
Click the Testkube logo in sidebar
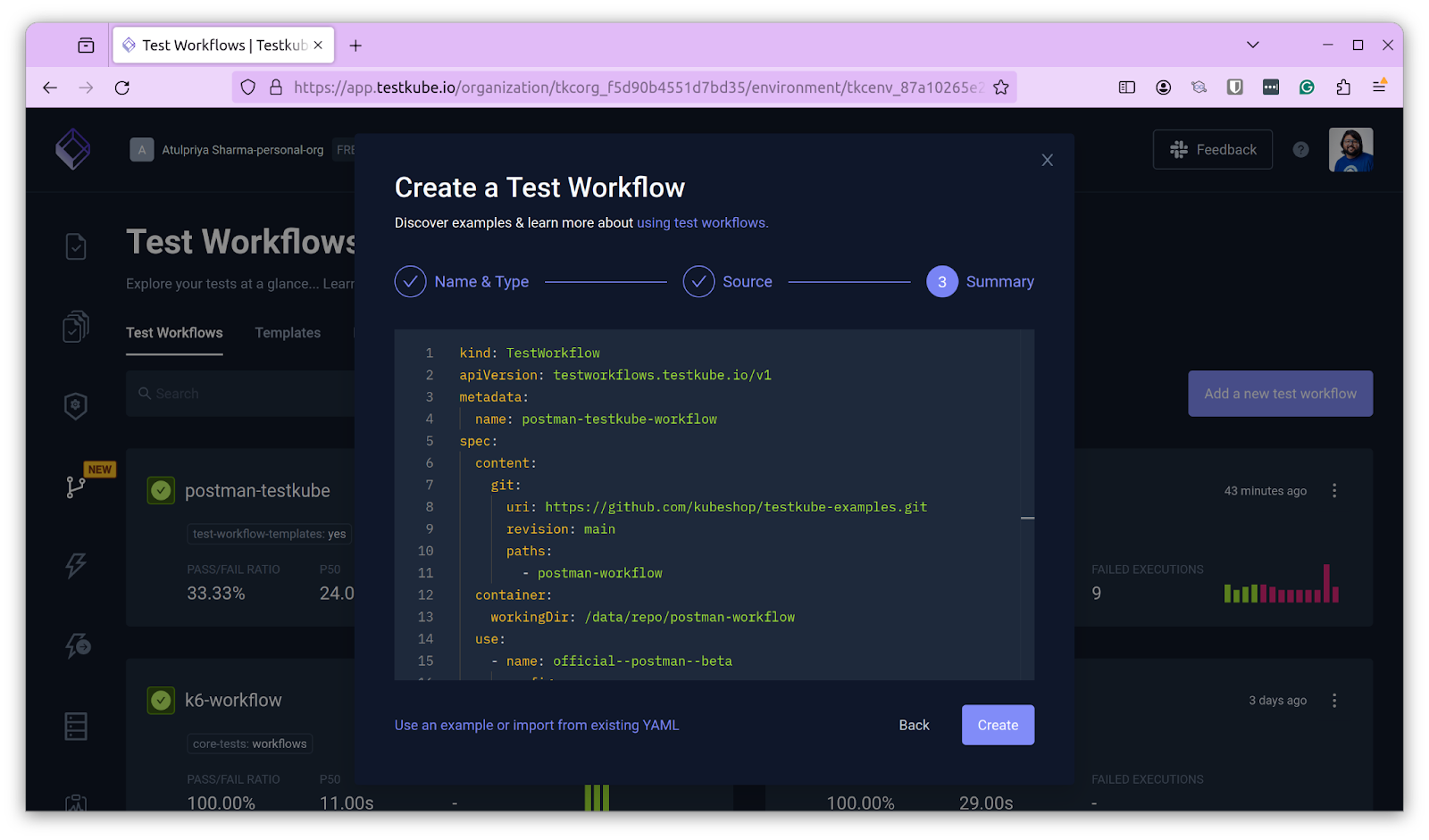(x=73, y=149)
